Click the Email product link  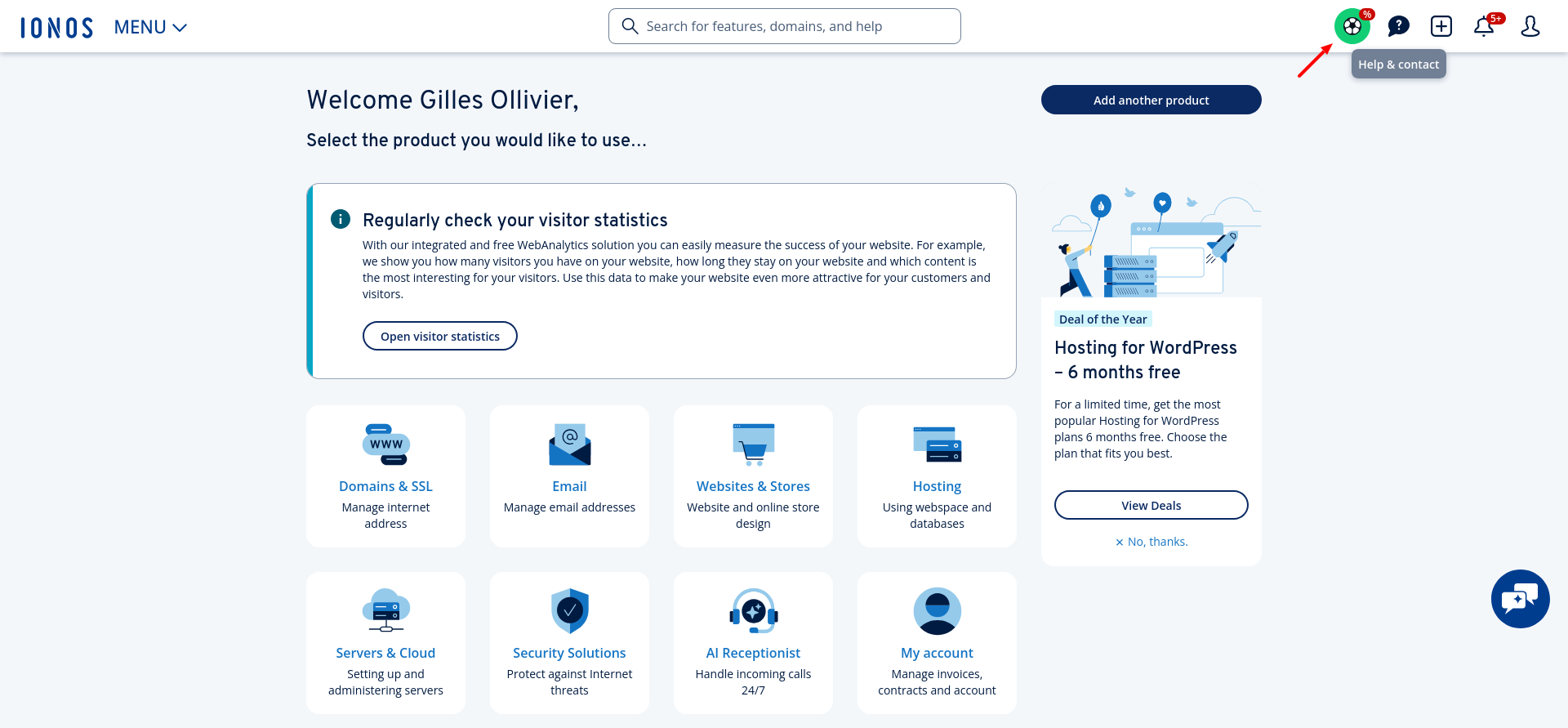coord(569,486)
